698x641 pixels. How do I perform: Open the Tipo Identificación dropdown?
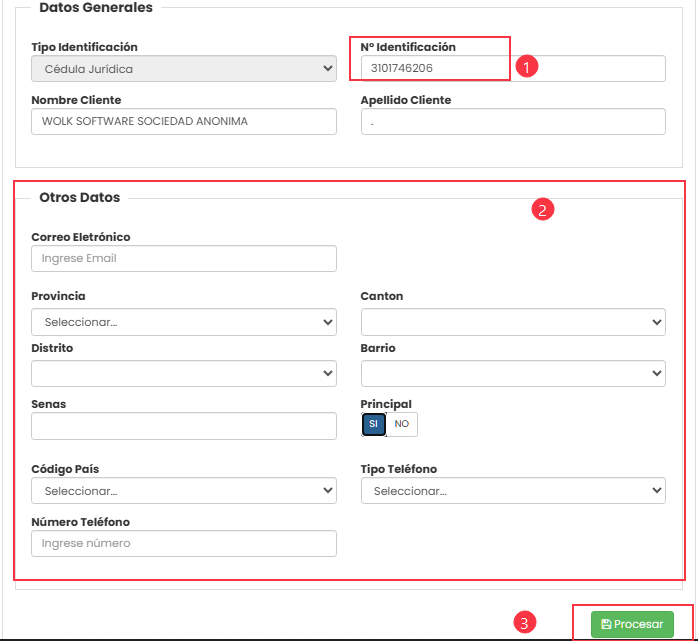184,69
